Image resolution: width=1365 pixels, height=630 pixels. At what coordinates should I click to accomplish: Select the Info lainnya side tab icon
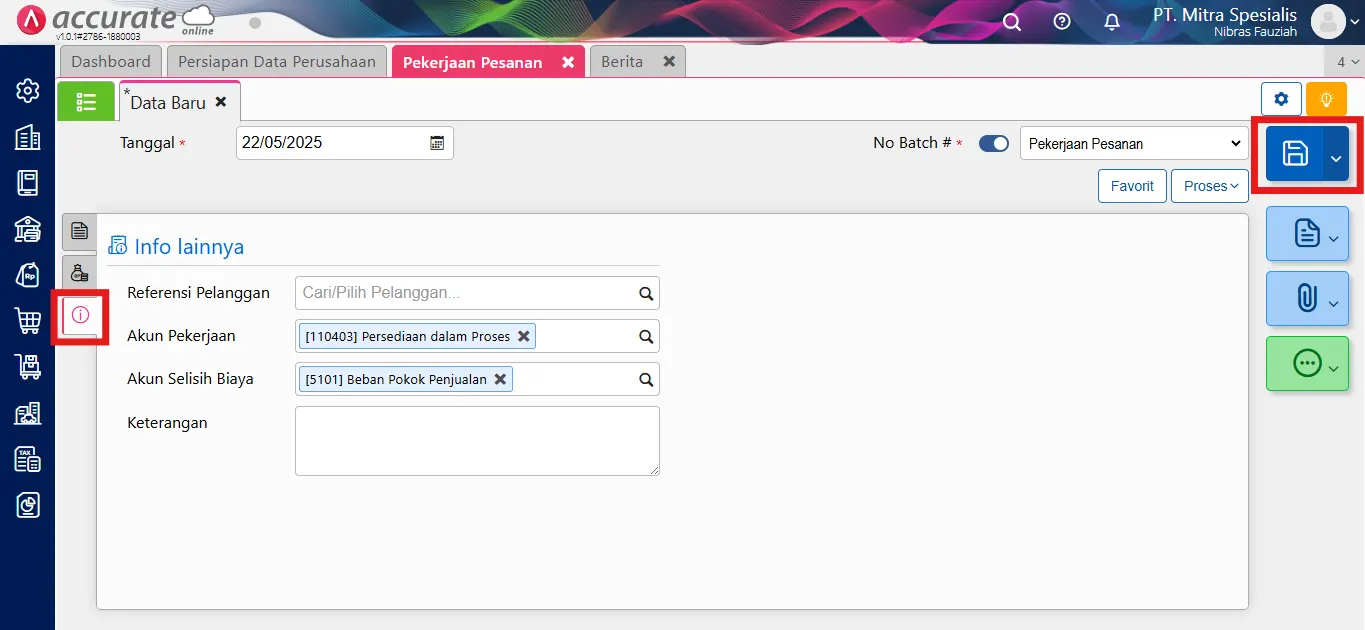tap(81, 314)
